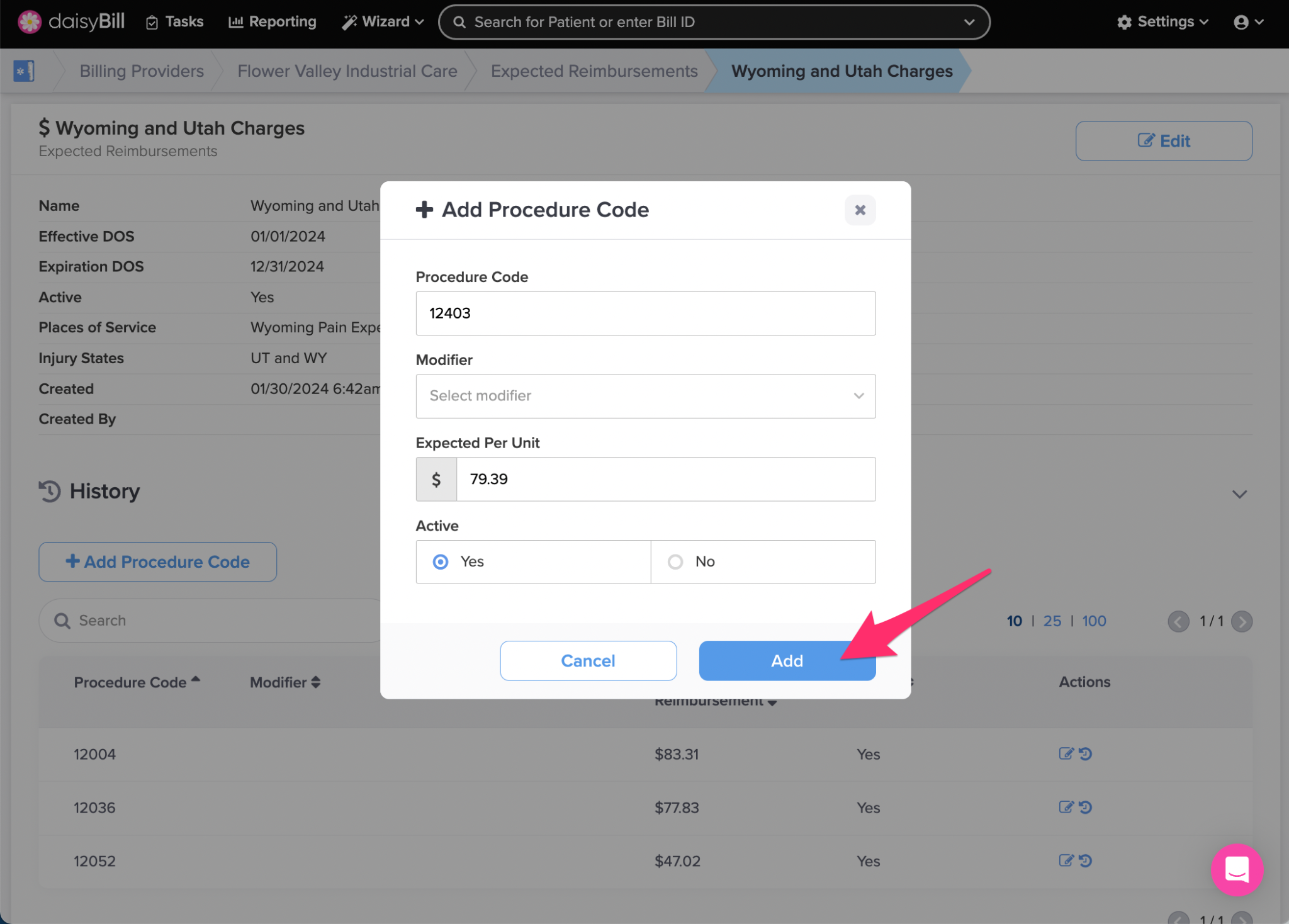Click the blue Add button

point(786,661)
